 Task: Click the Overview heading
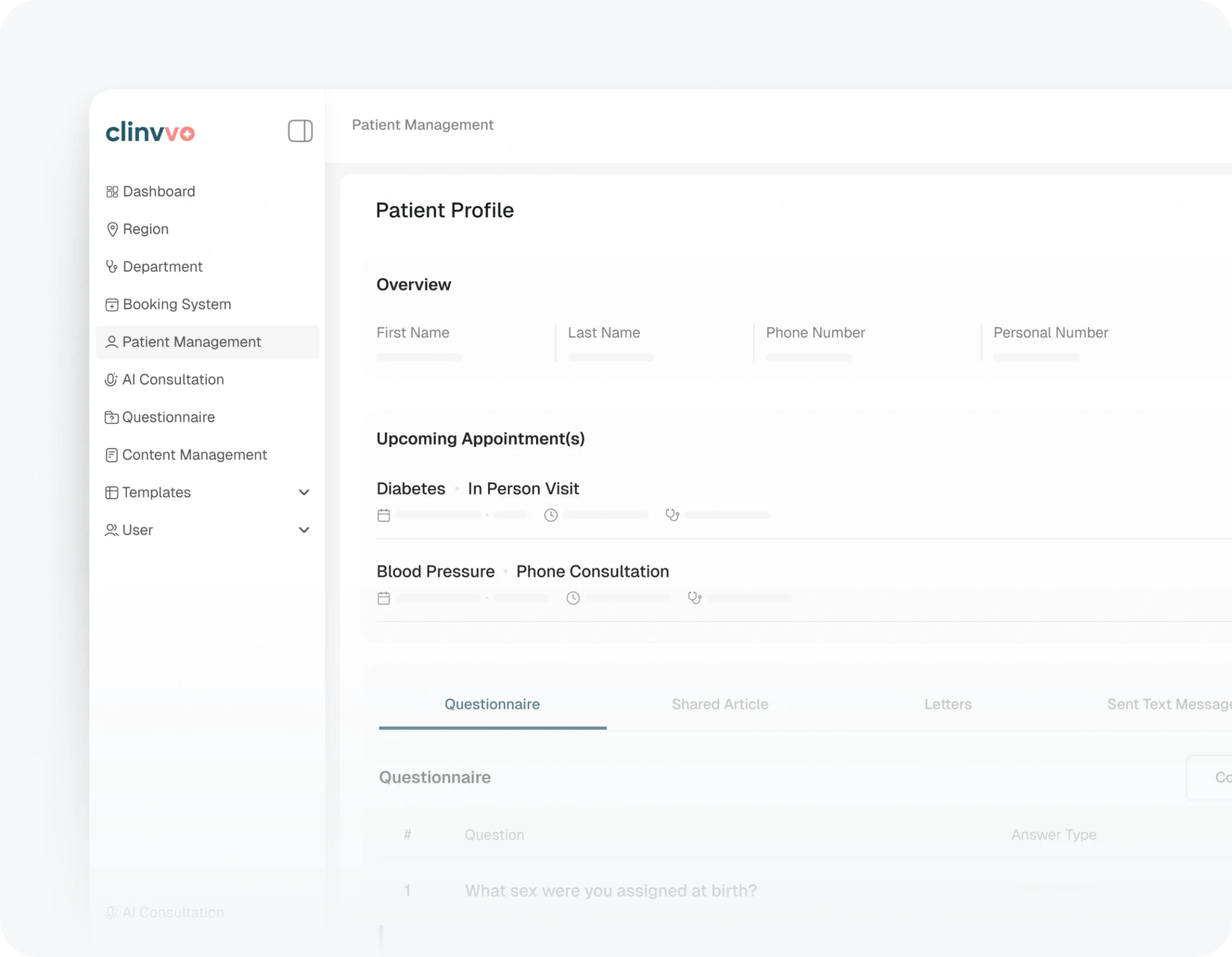(414, 285)
